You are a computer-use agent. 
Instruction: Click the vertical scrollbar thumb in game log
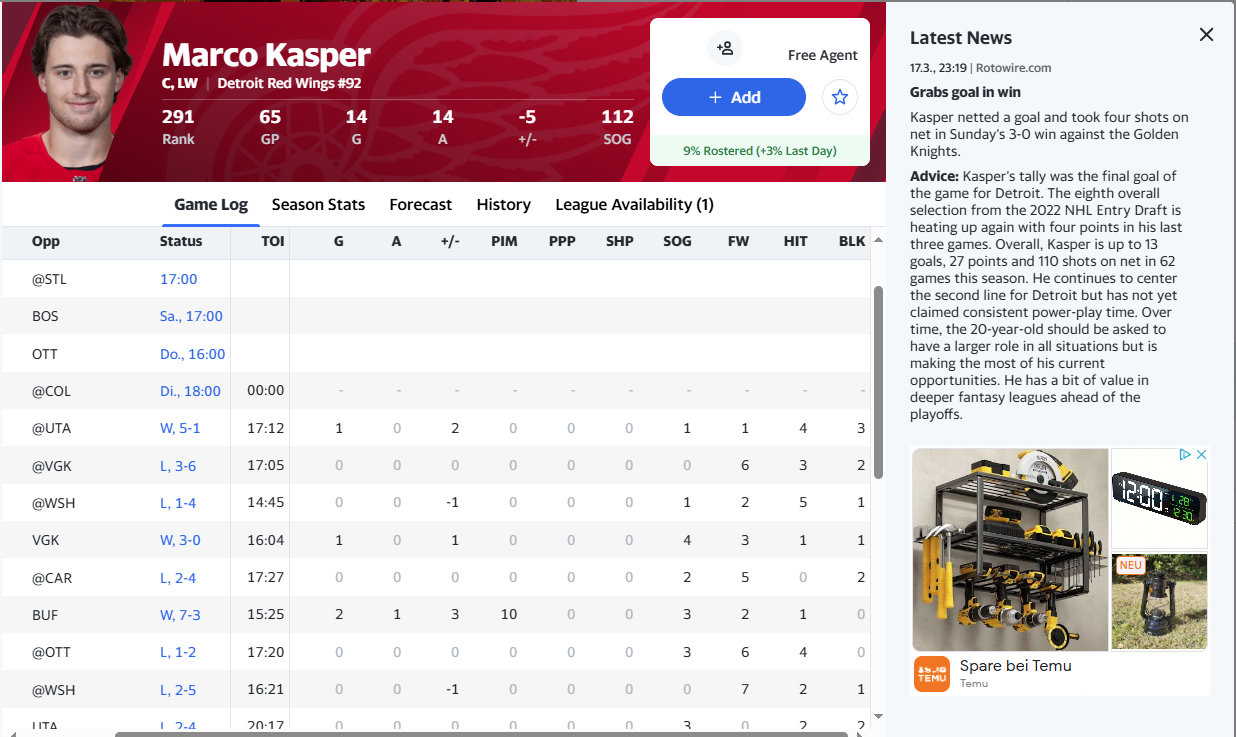[x=878, y=380]
